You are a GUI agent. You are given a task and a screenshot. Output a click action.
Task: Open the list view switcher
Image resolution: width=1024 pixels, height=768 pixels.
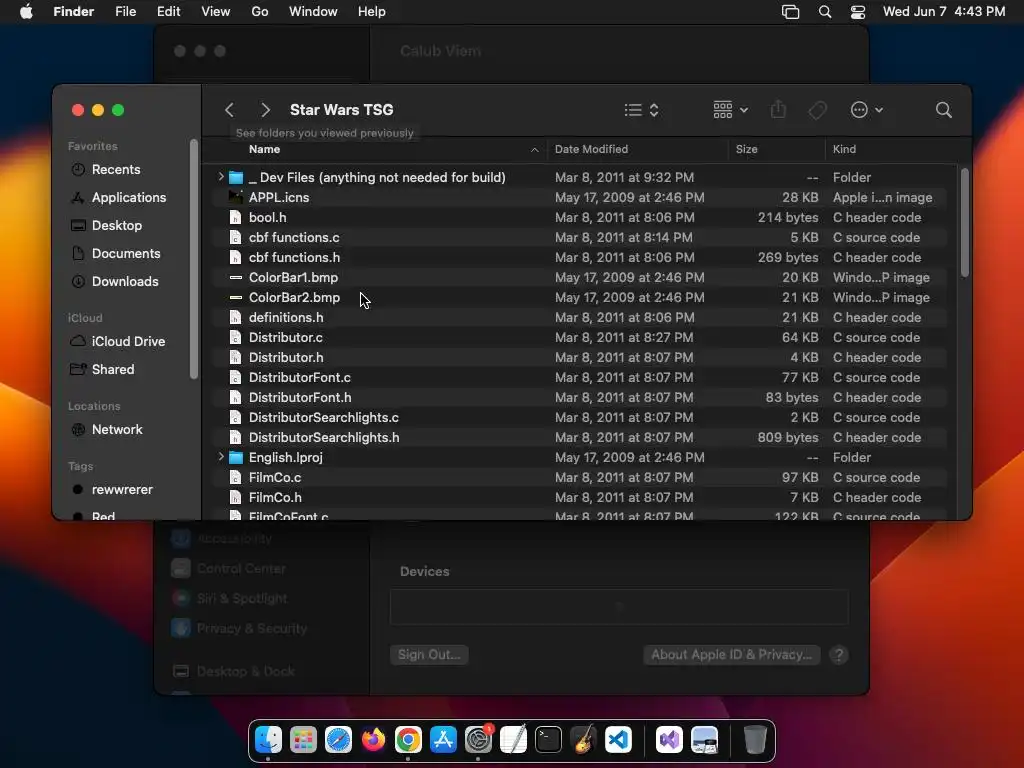pos(641,110)
